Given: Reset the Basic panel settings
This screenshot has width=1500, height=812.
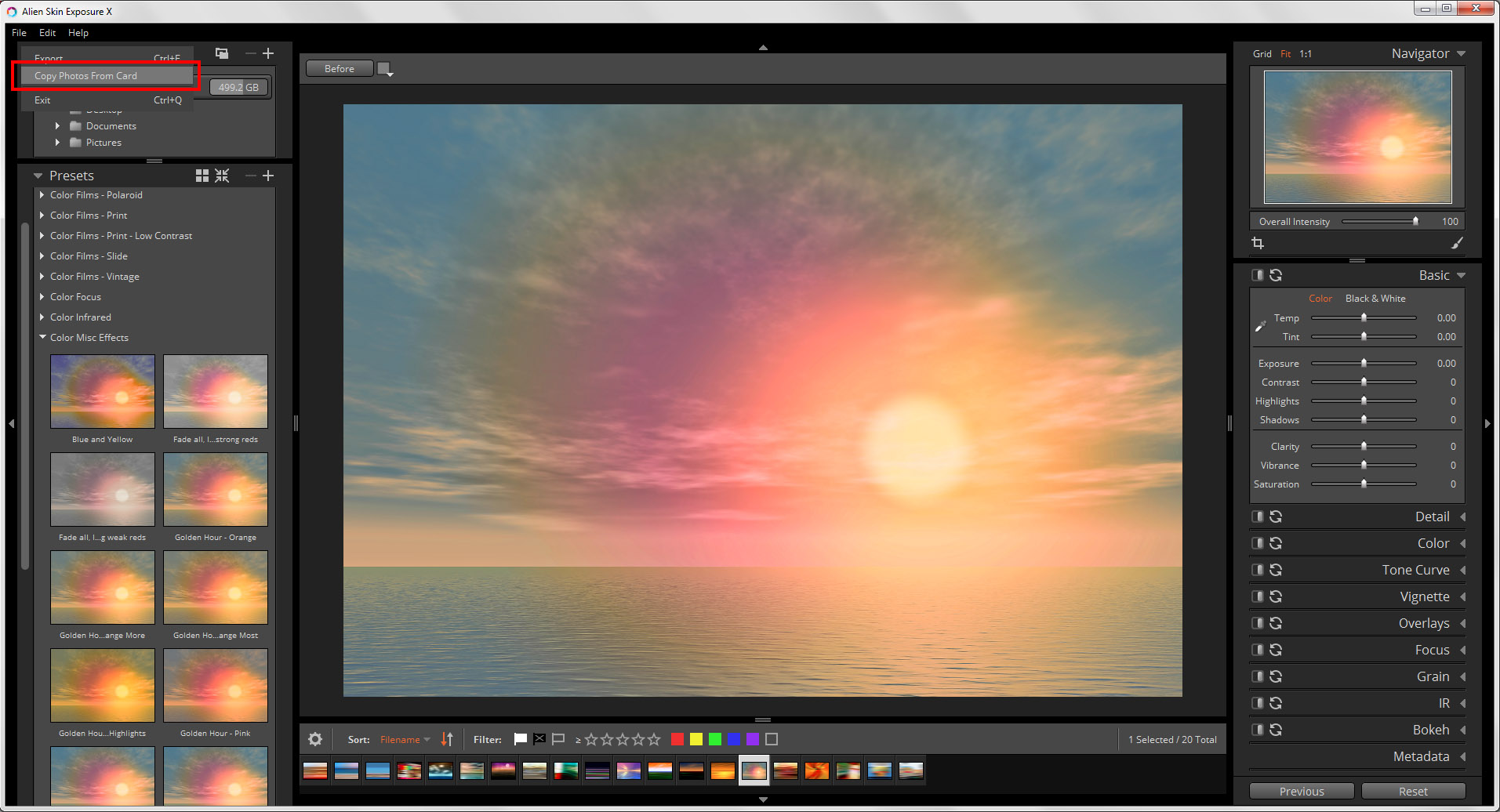Looking at the screenshot, I should (x=1276, y=275).
